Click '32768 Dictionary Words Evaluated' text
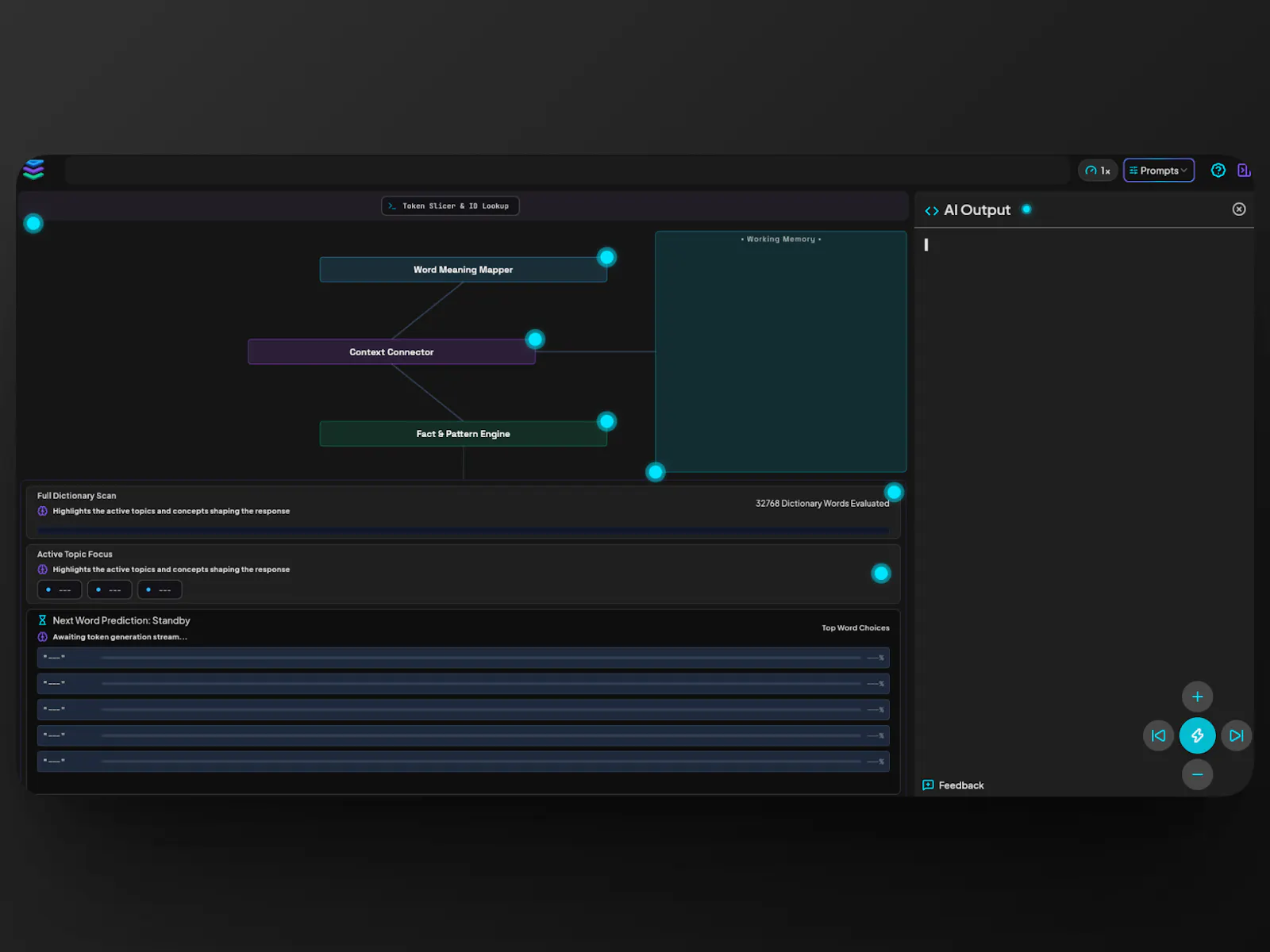The image size is (1270, 952). pyautogui.click(x=822, y=504)
